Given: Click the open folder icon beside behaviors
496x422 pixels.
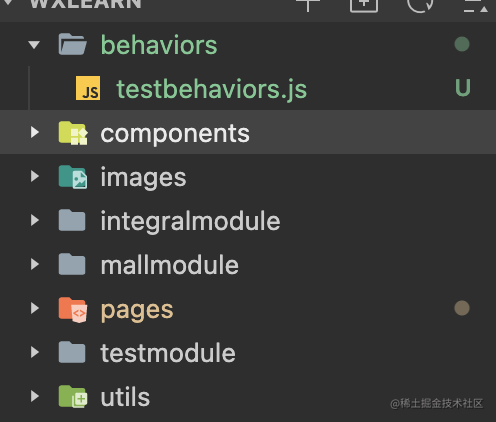Looking at the screenshot, I should click(73, 44).
